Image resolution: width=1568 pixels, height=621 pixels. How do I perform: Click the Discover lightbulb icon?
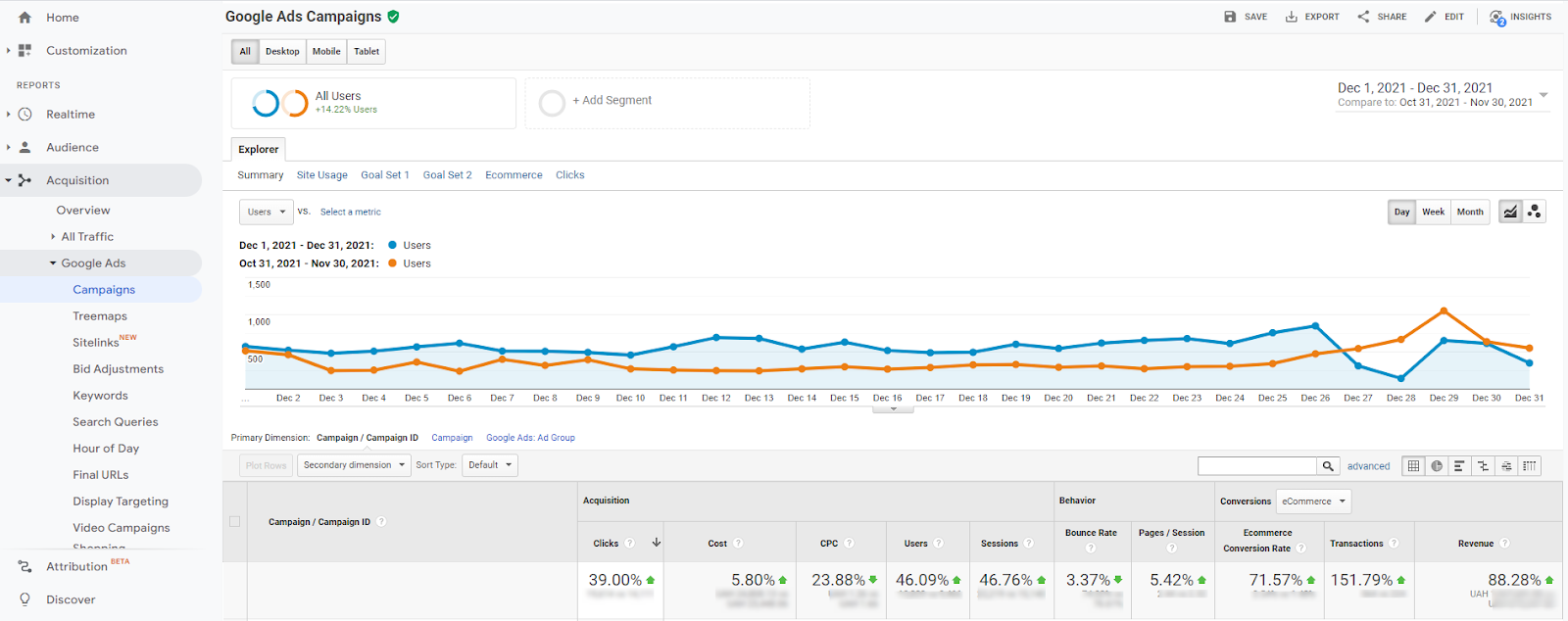click(x=24, y=599)
